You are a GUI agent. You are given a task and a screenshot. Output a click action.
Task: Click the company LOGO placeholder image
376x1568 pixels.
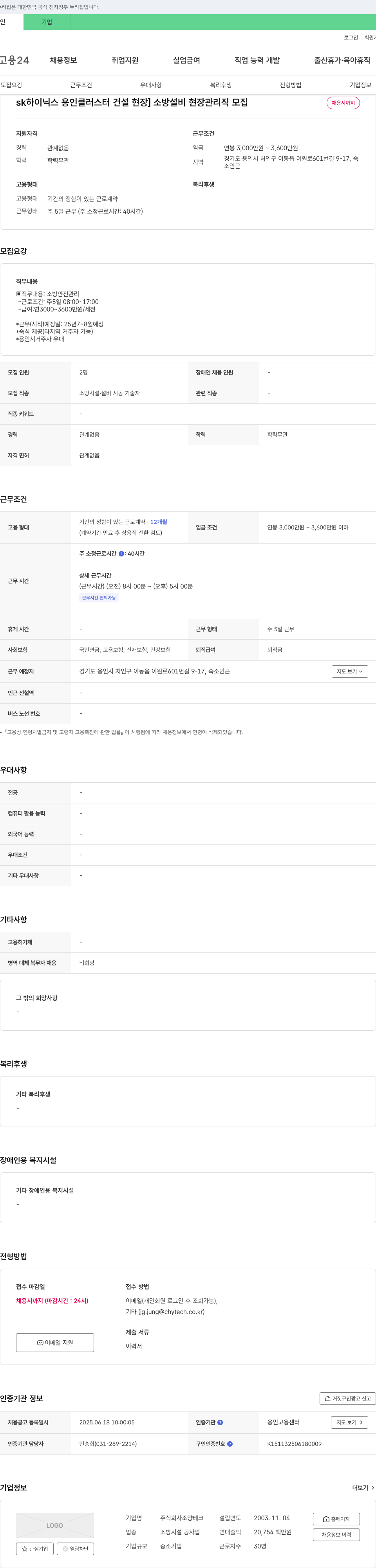pos(55,1525)
